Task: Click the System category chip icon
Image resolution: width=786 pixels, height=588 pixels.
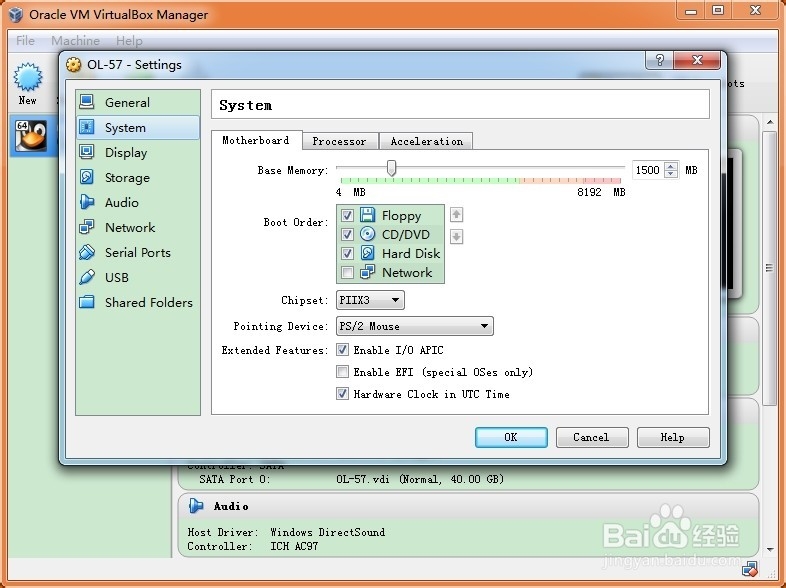Action: (x=87, y=127)
